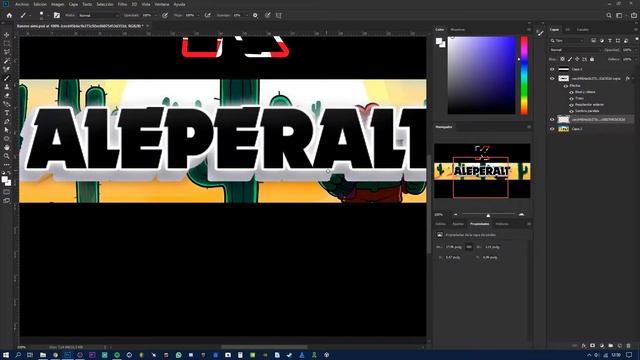Click the Navigator preview thumbnail
640x360 pixels.
(x=482, y=171)
